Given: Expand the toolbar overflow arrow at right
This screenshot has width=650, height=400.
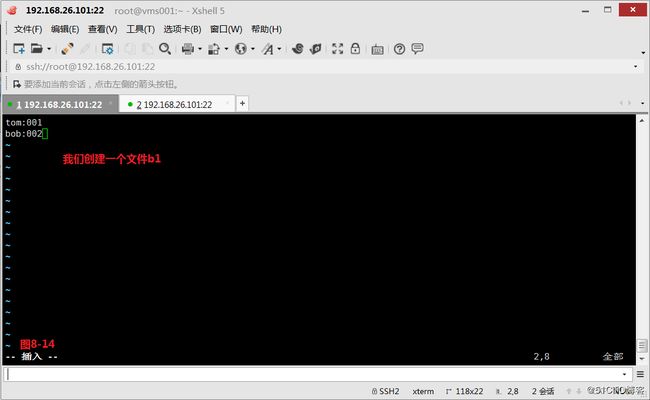Looking at the screenshot, I should click(643, 53).
